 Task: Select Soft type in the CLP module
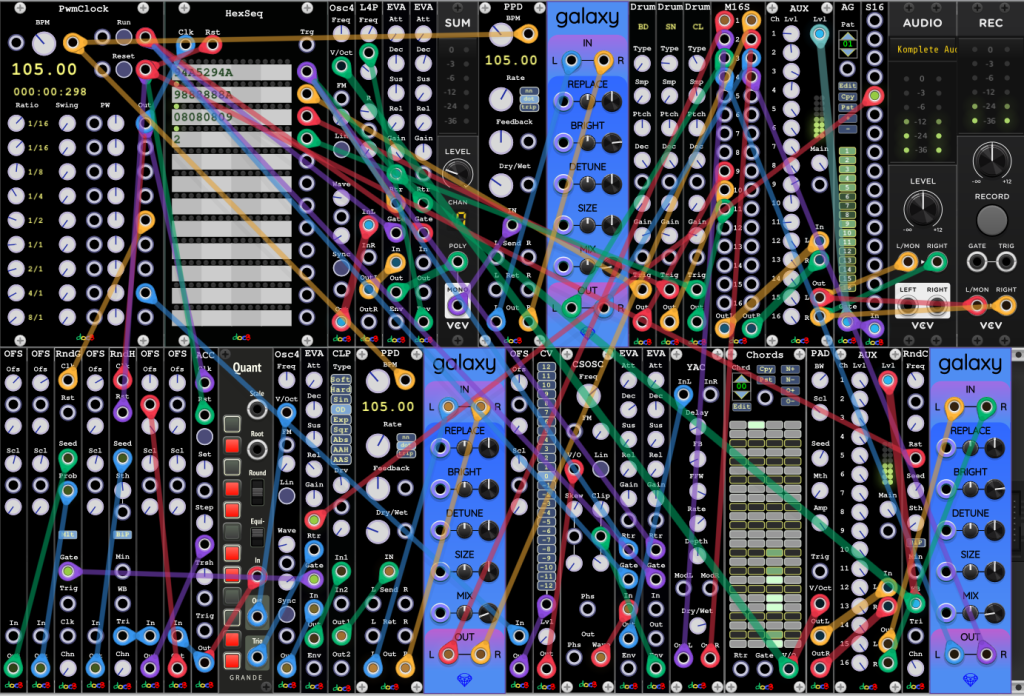tap(341, 379)
